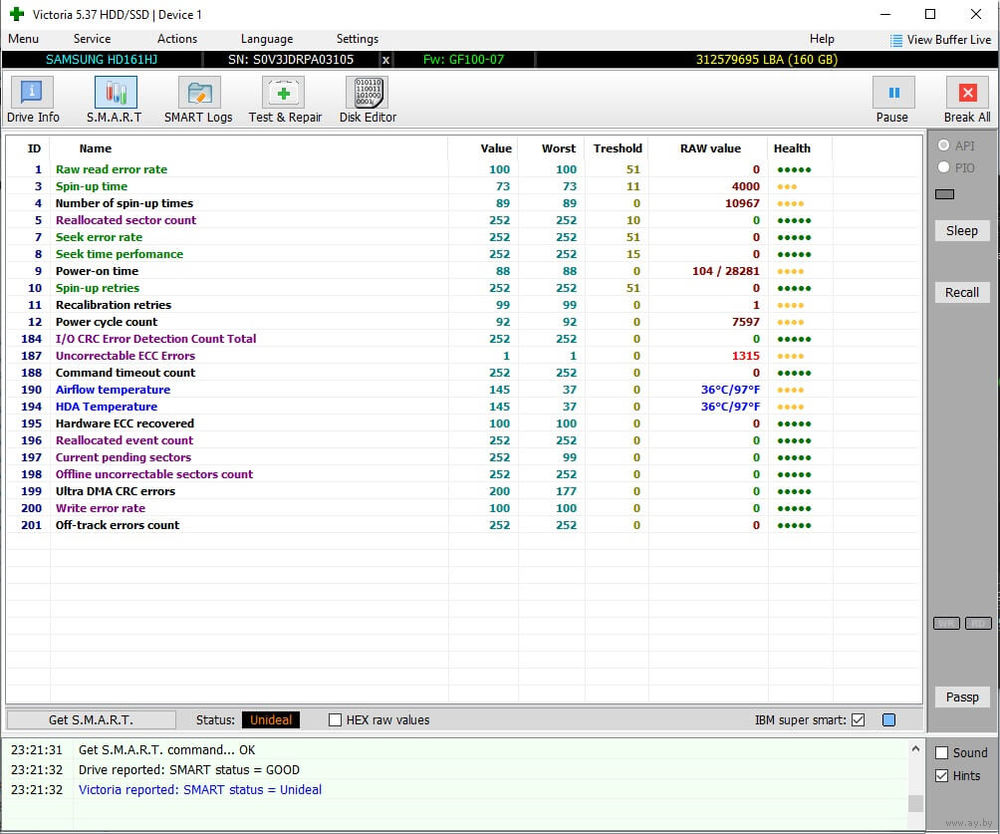Click the x next to serial number
The height and width of the screenshot is (834, 1000).
385,60
